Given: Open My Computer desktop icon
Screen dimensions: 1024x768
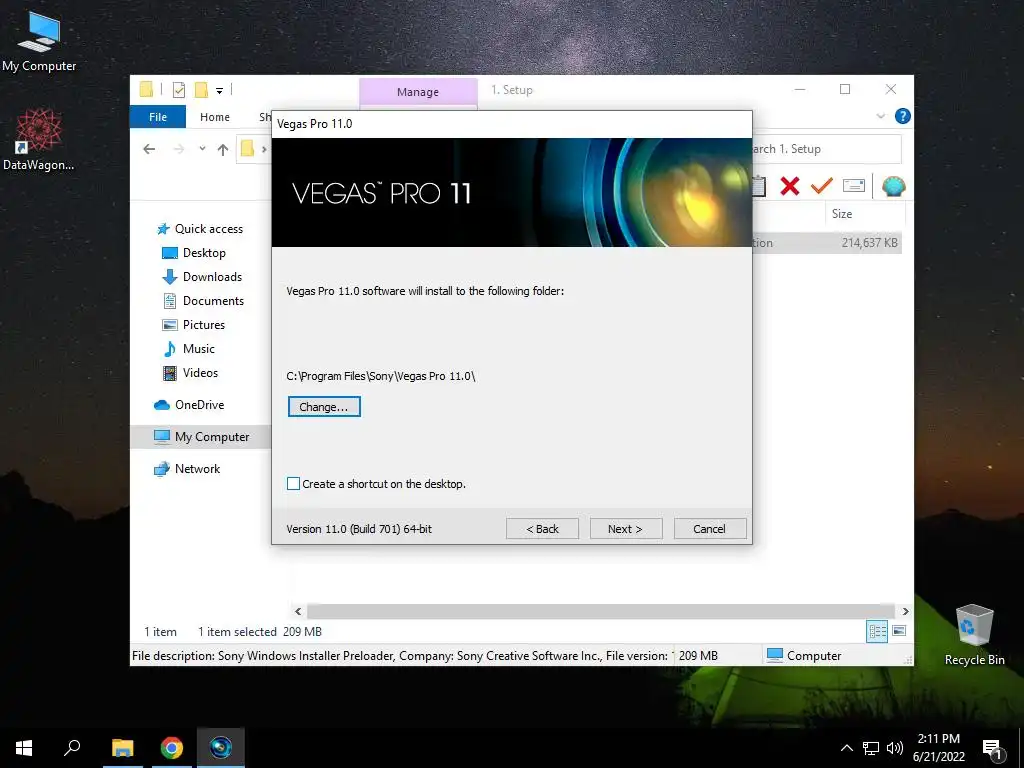Looking at the screenshot, I should pos(39,42).
